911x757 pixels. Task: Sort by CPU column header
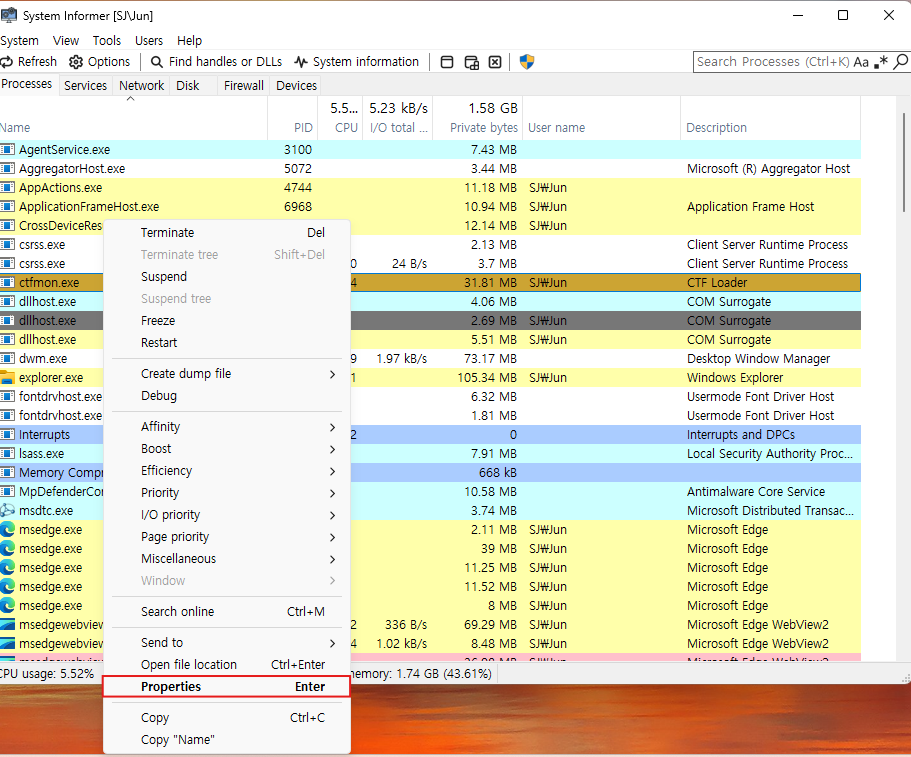[340, 119]
